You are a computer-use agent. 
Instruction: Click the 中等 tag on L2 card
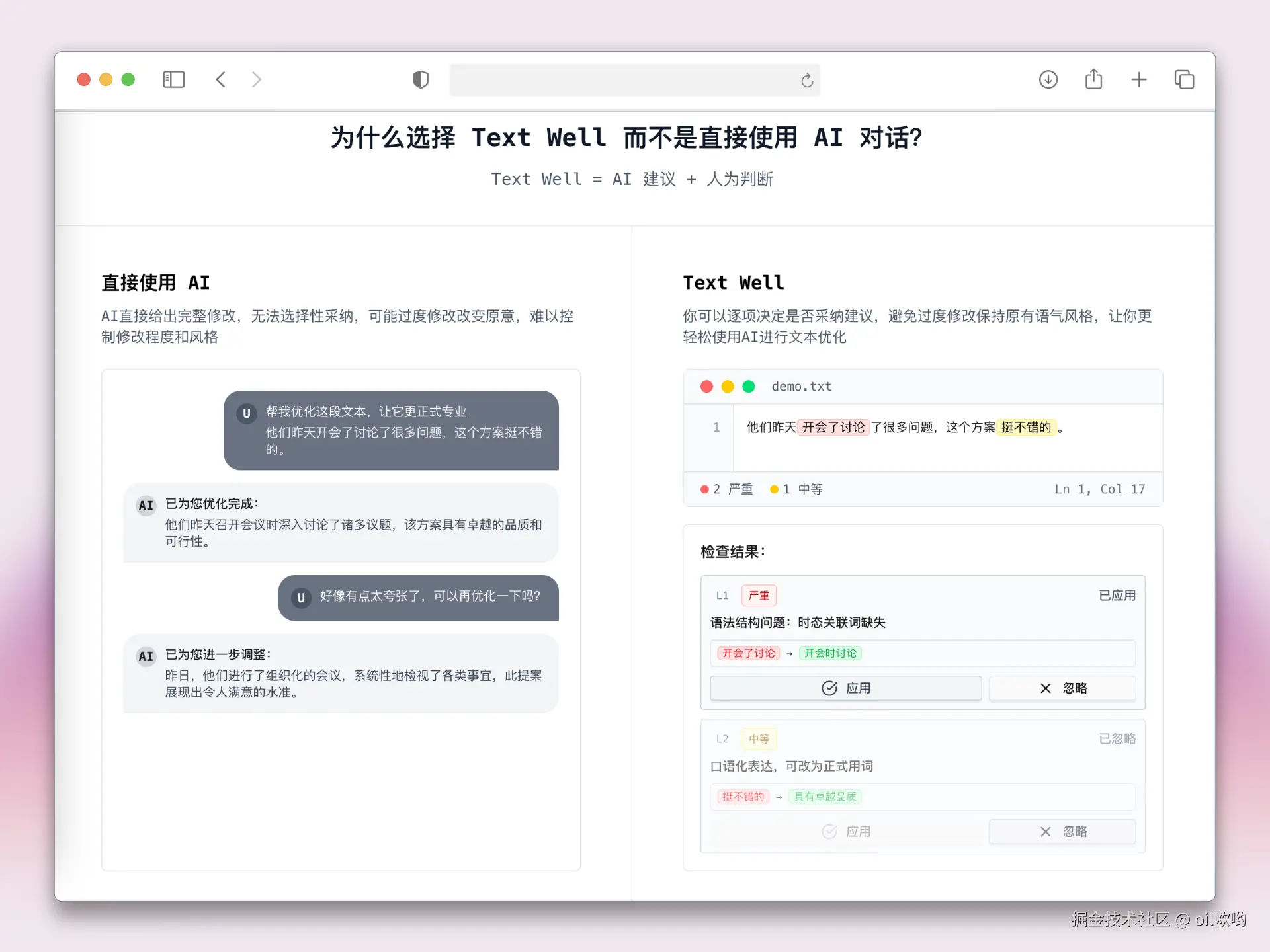pos(759,739)
